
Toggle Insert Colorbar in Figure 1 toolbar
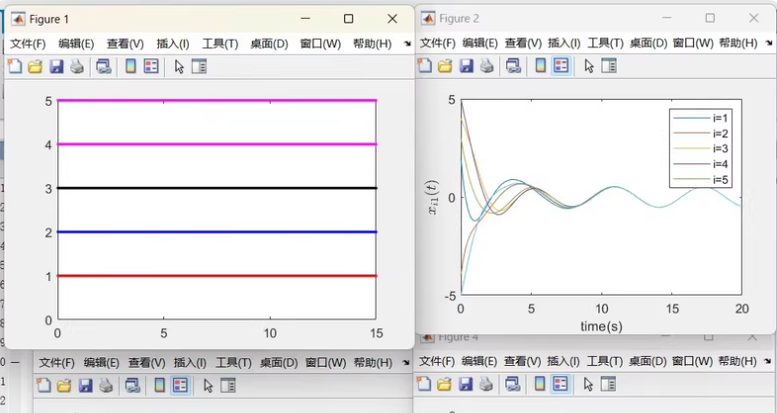(131, 66)
